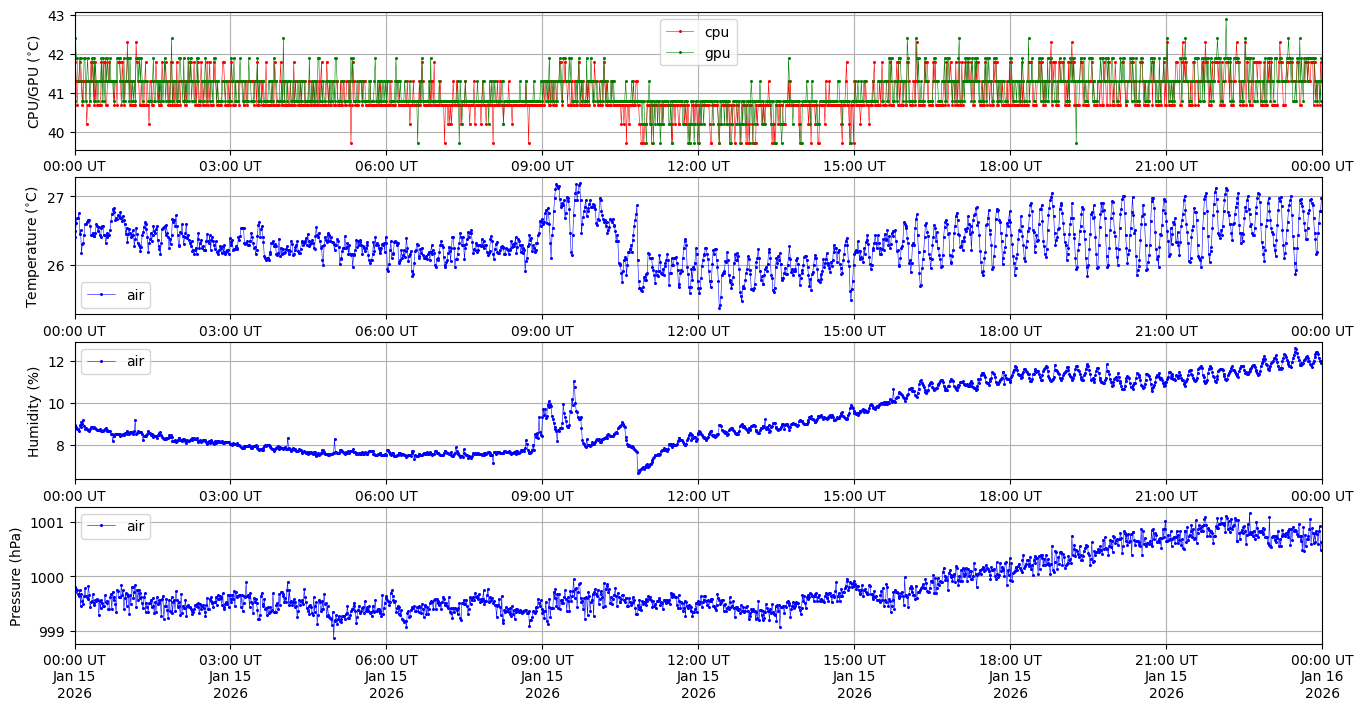This screenshot has width=1363, height=710.
Task: Click the Humidity (%) y-axis label
Action: (34, 411)
